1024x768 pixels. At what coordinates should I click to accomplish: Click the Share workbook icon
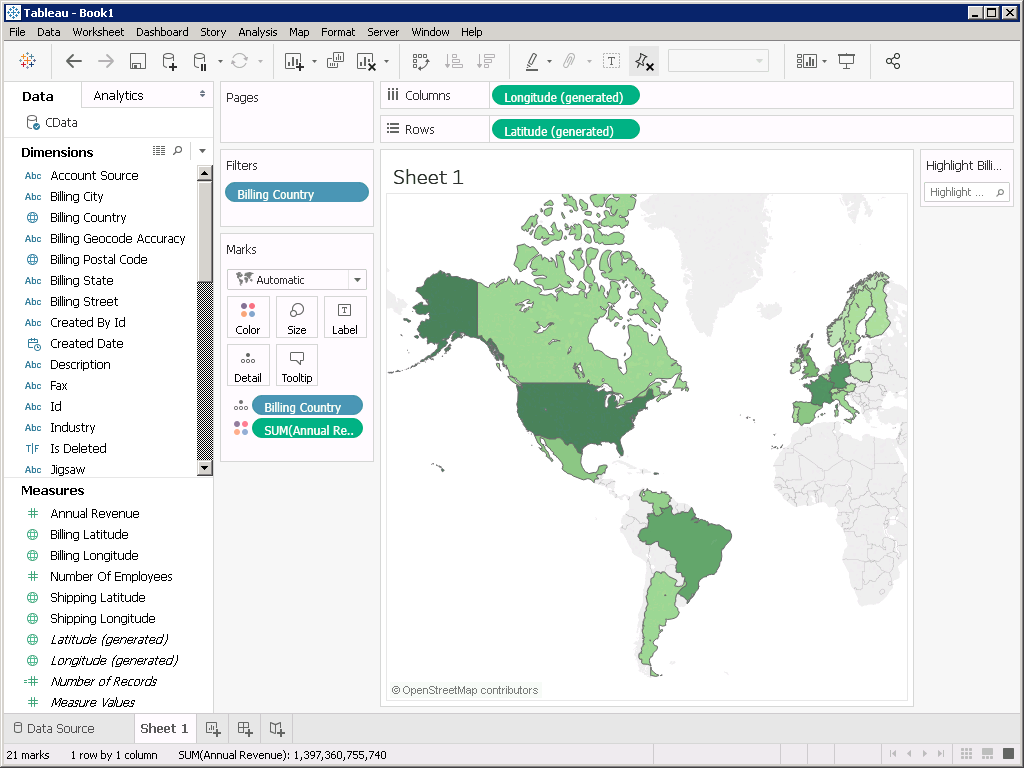893,61
